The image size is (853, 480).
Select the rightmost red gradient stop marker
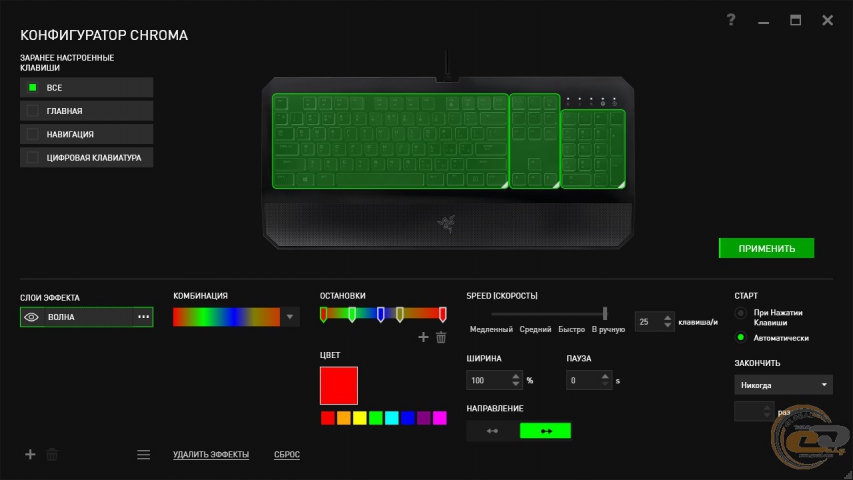click(x=443, y=315)
